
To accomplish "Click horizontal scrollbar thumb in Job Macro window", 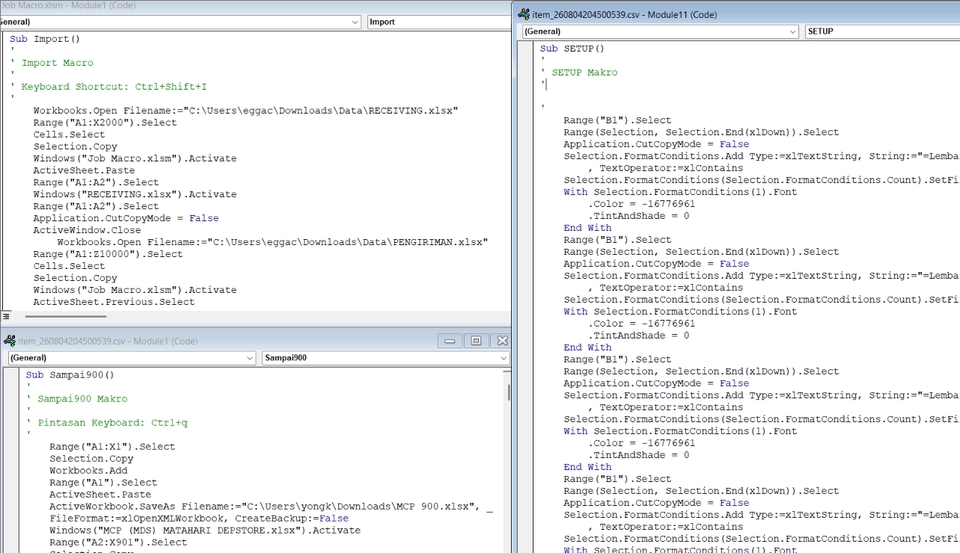I will (66, 317).
